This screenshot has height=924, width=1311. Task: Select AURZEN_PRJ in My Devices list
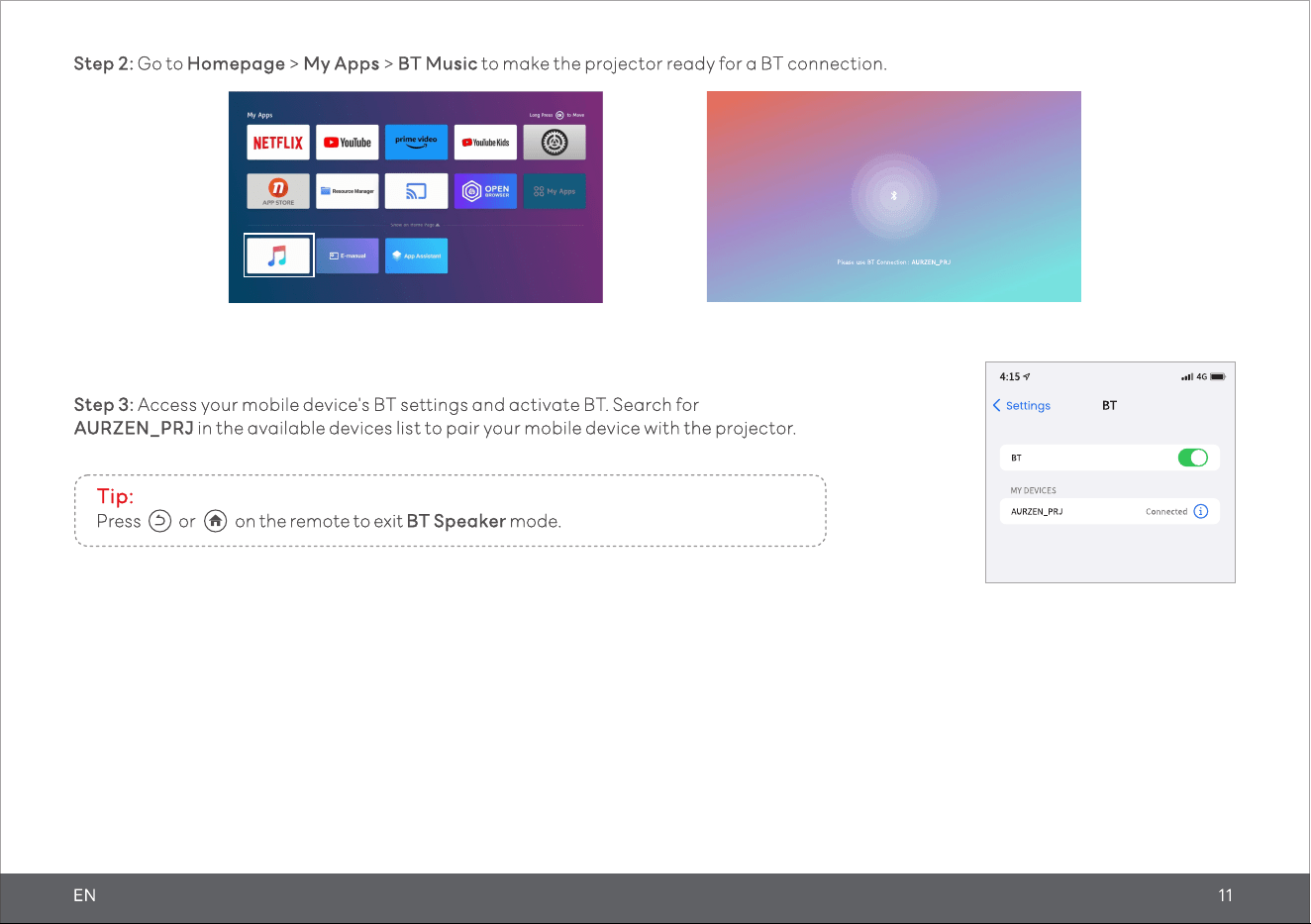[1109, 512]
